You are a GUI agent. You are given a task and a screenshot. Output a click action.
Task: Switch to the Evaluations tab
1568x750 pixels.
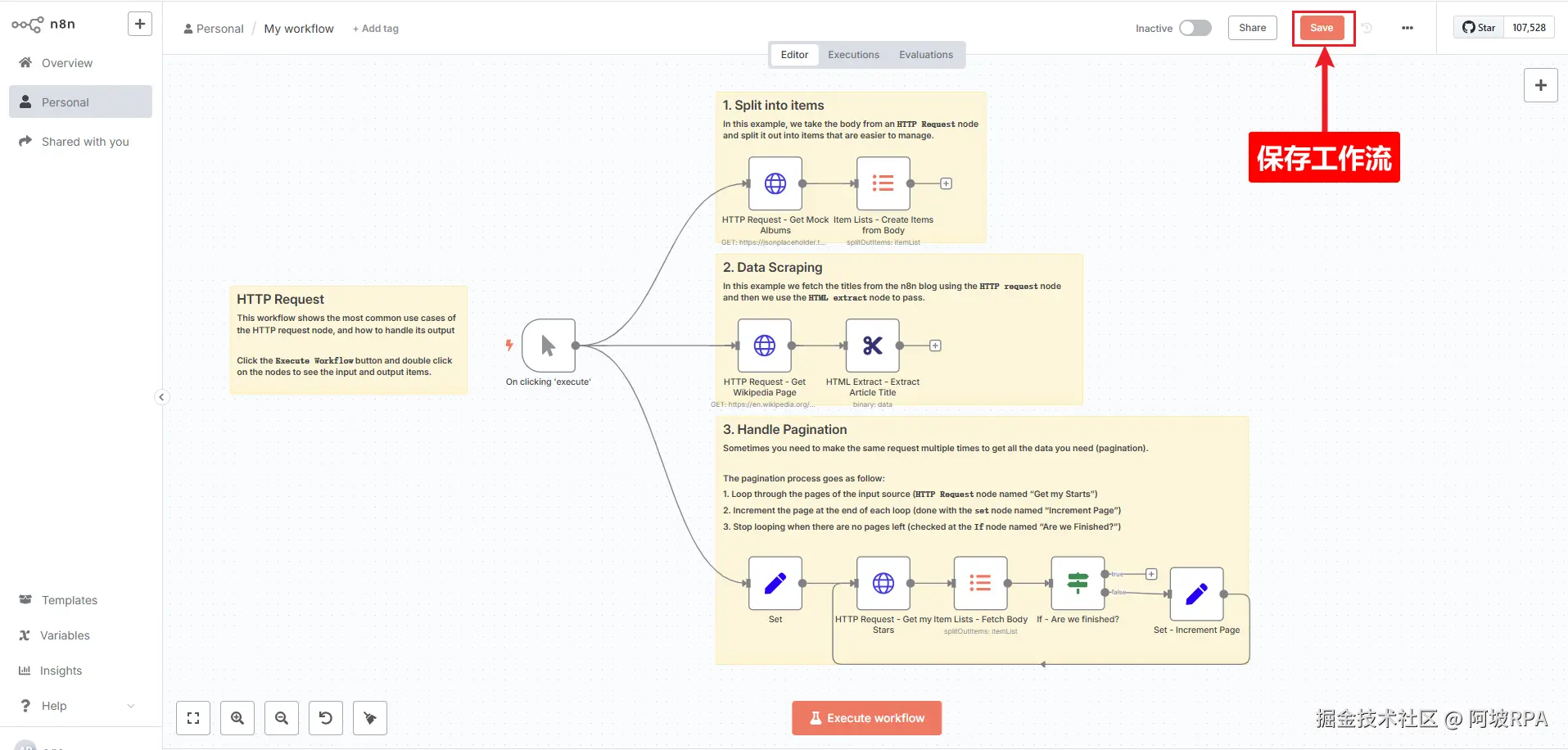point(926,55)
